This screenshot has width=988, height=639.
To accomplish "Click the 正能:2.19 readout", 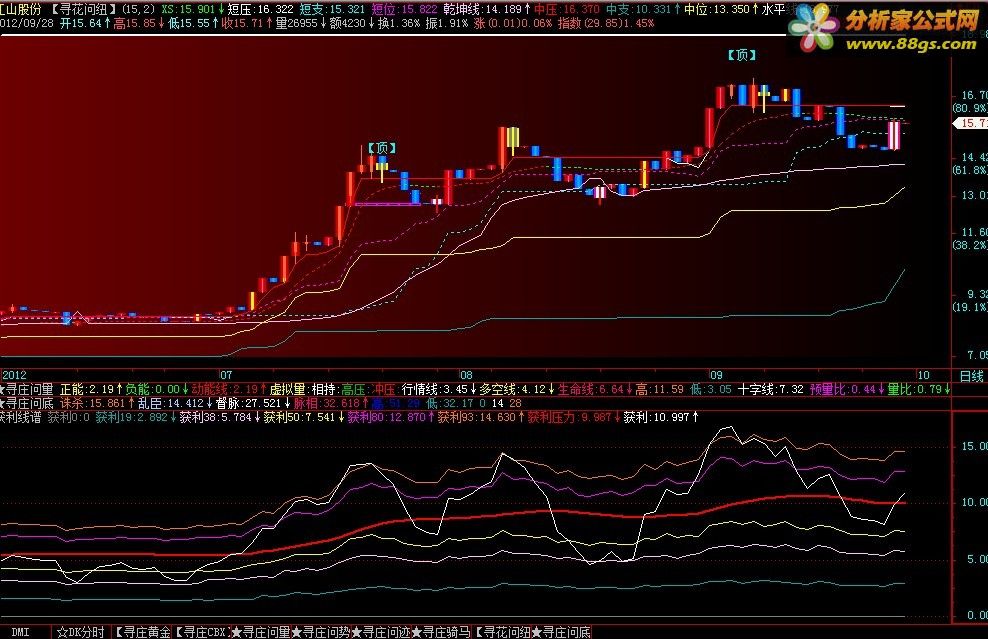I will coord(91,389).
